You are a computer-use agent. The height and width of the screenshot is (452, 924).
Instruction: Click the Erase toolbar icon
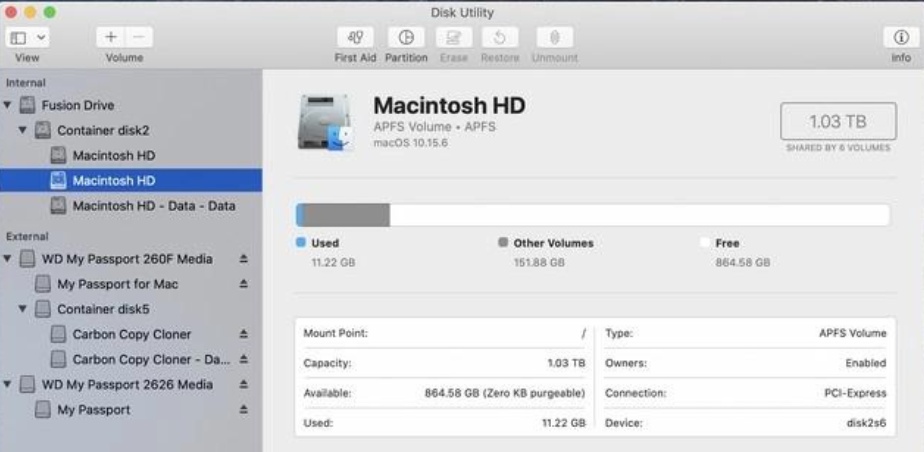click(454, 38)
